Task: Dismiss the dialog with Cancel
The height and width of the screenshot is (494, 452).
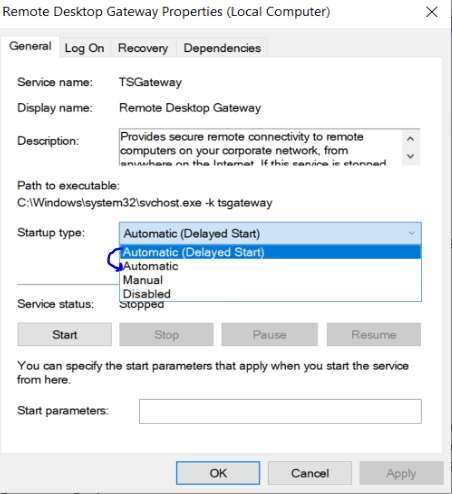Action: click(310, 473)
